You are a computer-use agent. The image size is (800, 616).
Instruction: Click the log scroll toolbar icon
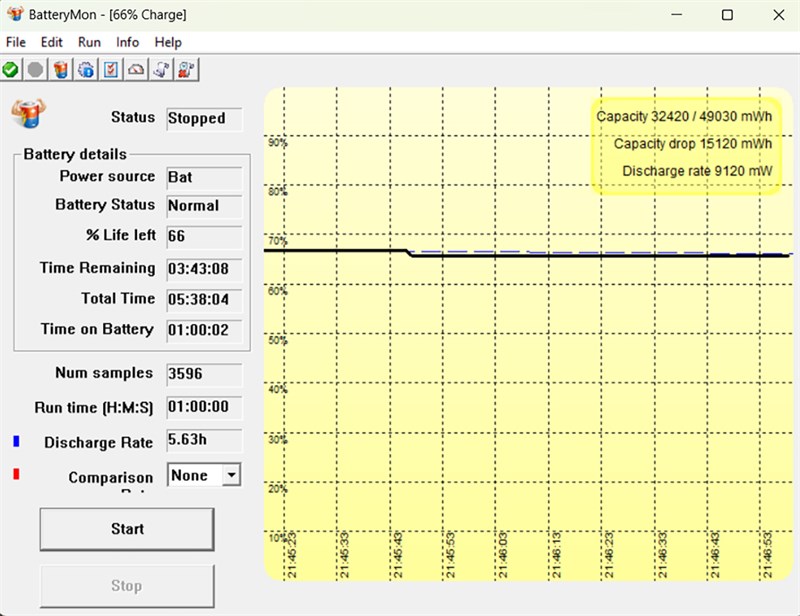point(161,69)
